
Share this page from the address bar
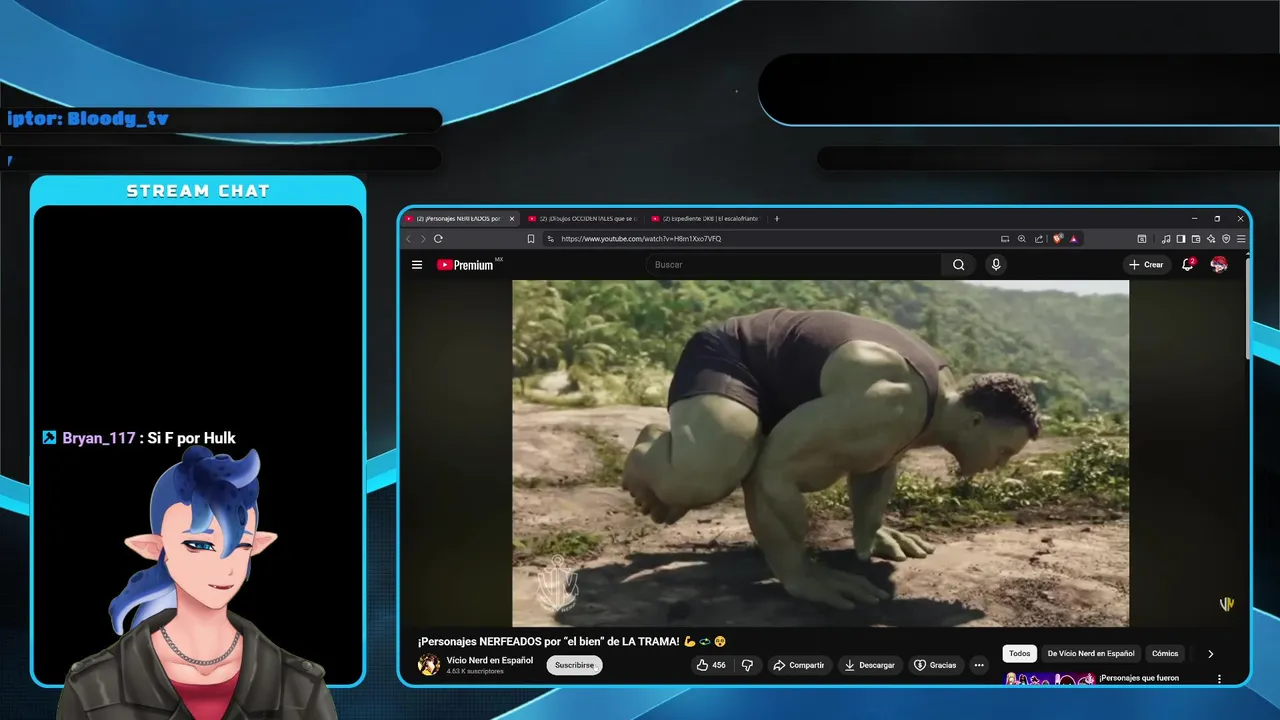pos(1039,239)
